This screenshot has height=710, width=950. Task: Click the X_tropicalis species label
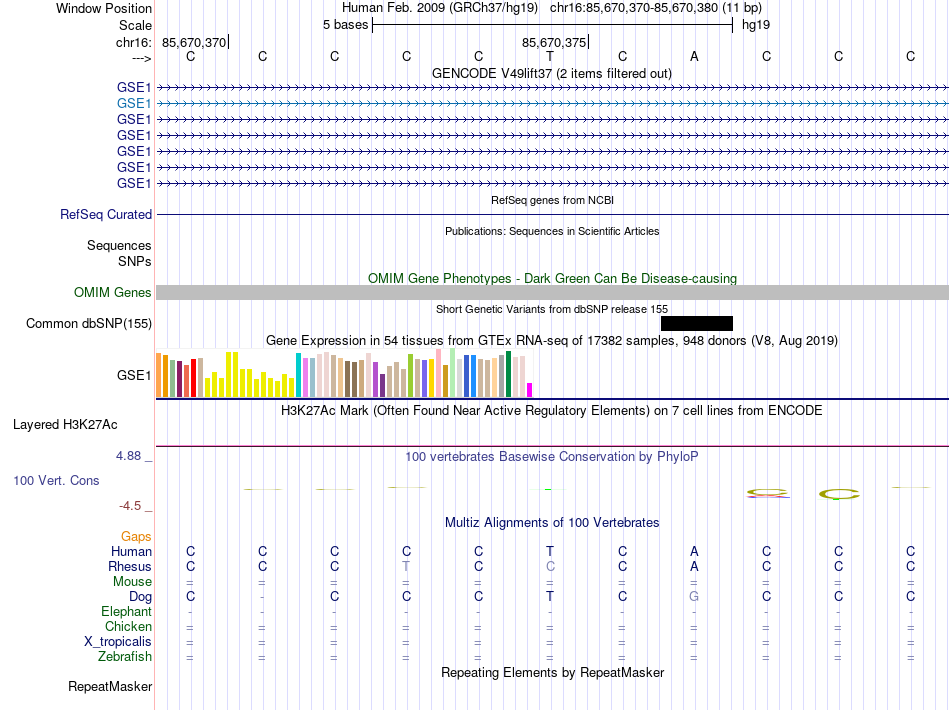[x=118, y=642]
